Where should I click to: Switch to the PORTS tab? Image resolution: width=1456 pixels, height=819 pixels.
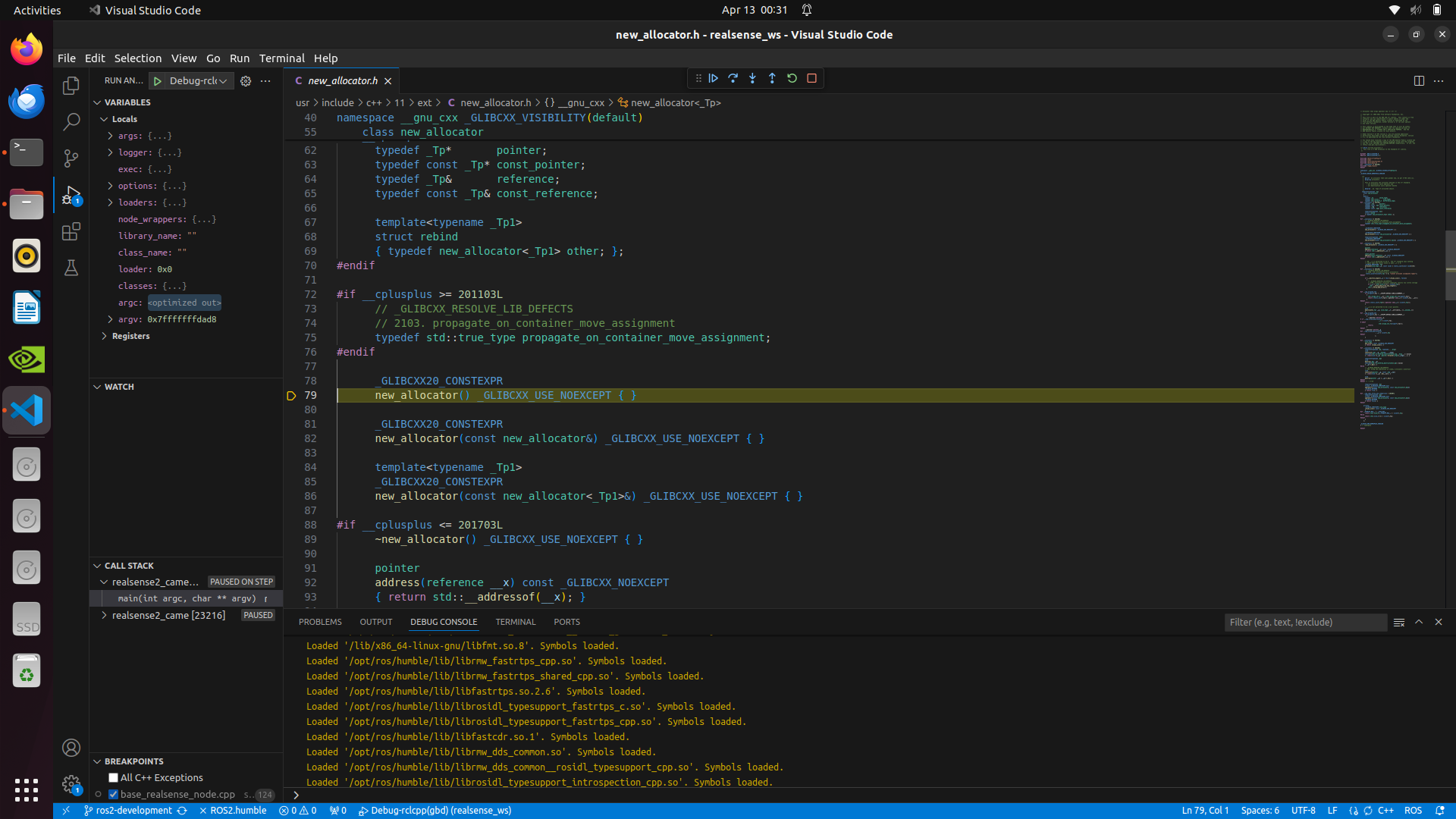[566, 622]
